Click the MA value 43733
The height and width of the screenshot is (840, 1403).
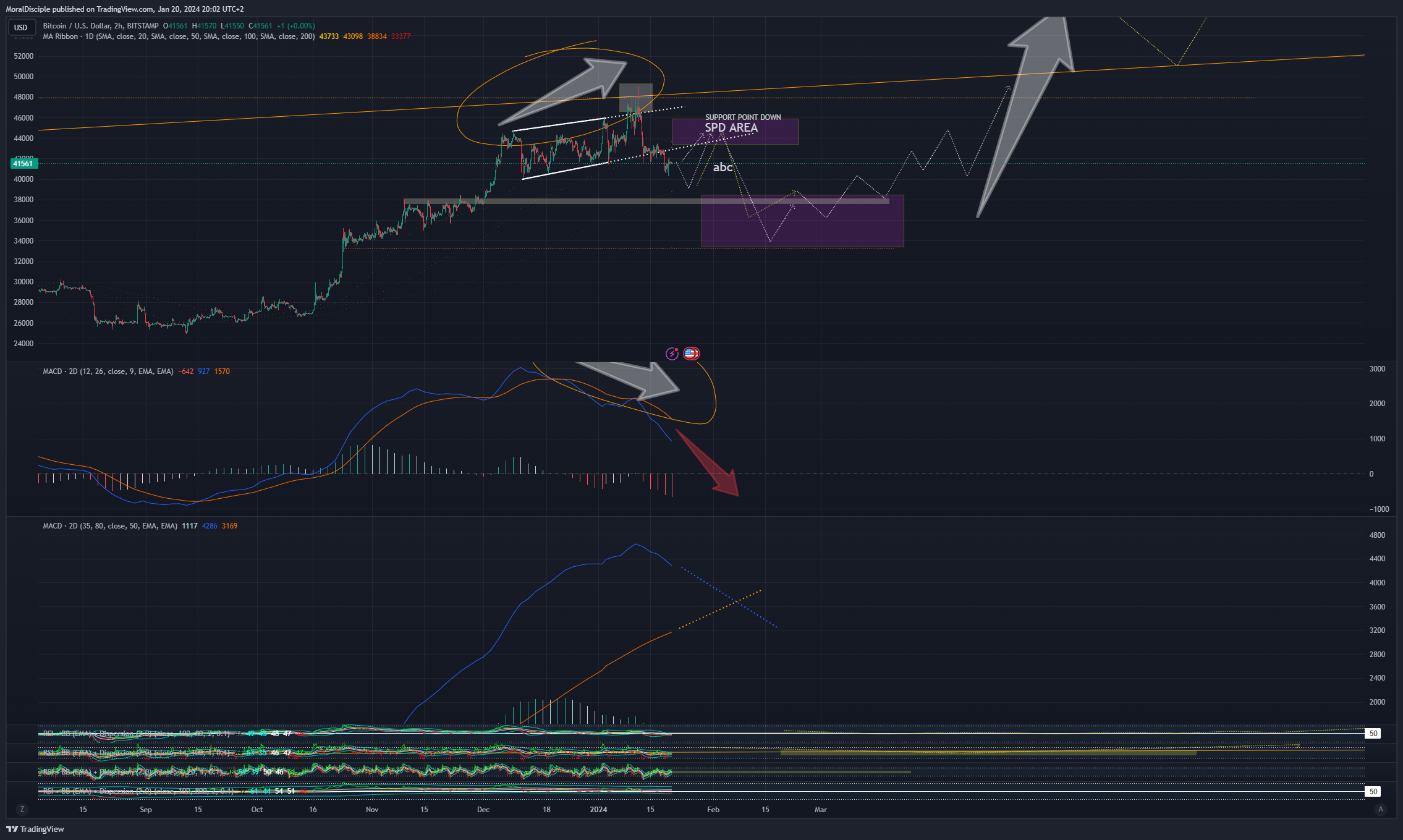click(329, 36)
